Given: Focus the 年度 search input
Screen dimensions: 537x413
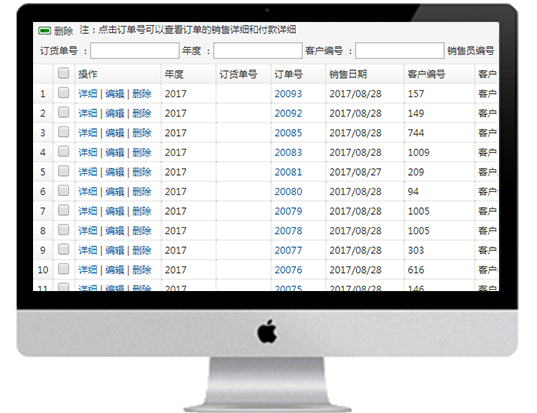Looking at the screenshot, I should tap(258, 51).
